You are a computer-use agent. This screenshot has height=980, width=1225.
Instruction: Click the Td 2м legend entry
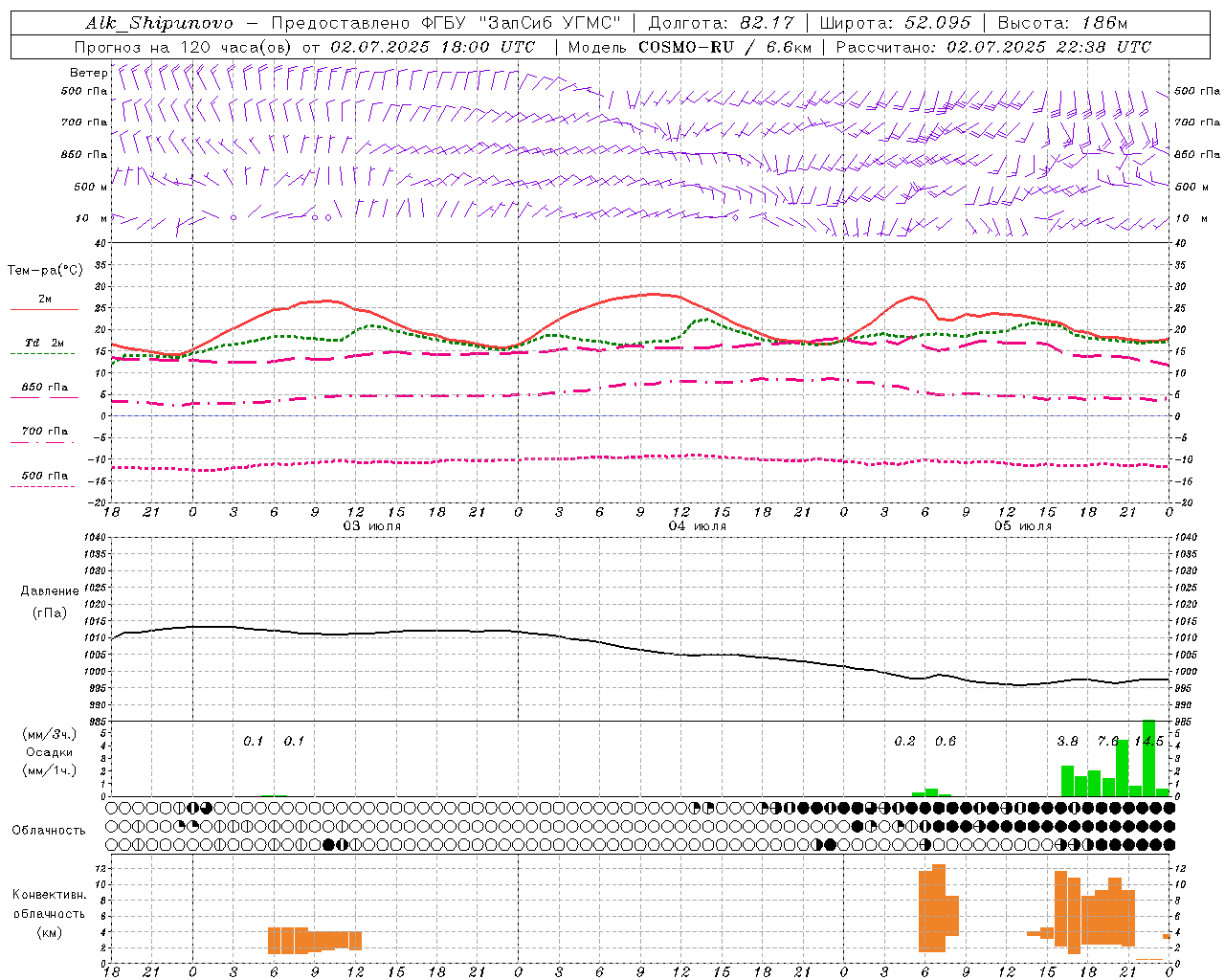pos(44,343)
